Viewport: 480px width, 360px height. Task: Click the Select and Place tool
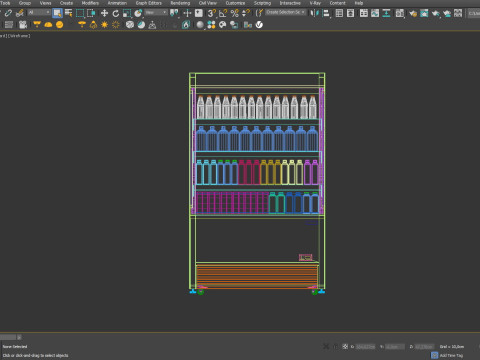138,13
